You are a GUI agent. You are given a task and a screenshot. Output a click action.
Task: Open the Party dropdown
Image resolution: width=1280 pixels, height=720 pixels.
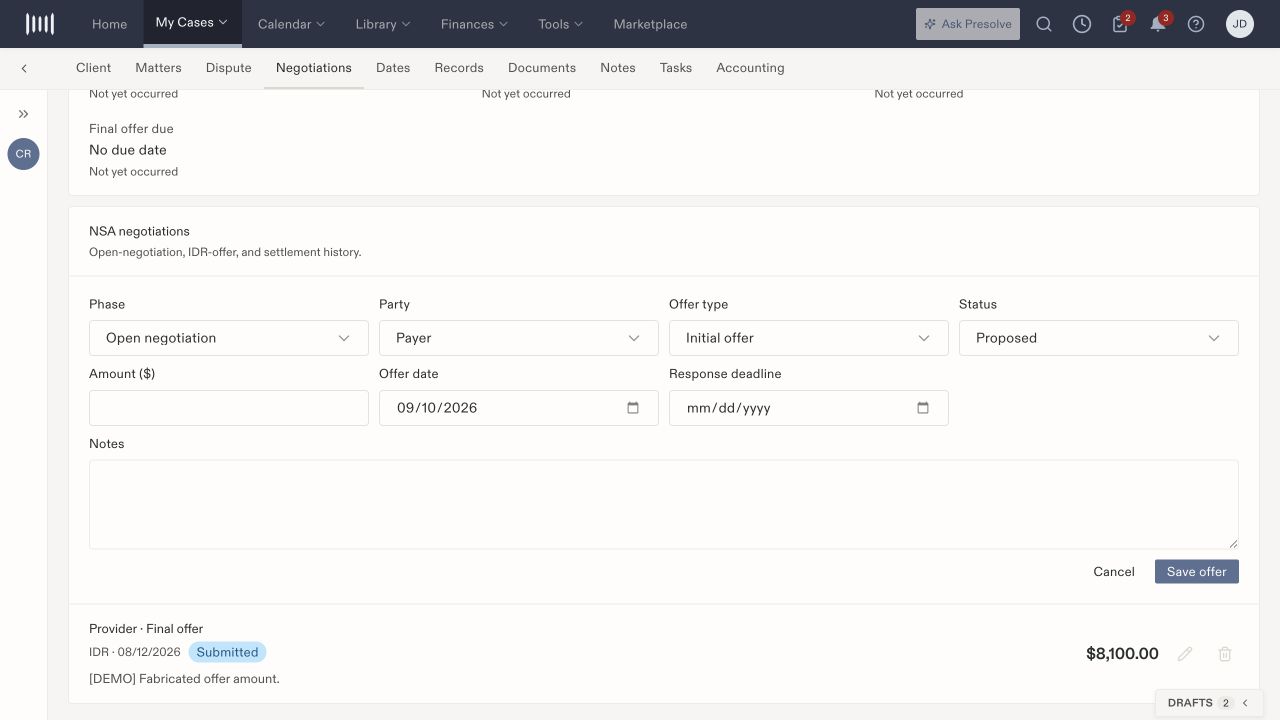[519, 338]
